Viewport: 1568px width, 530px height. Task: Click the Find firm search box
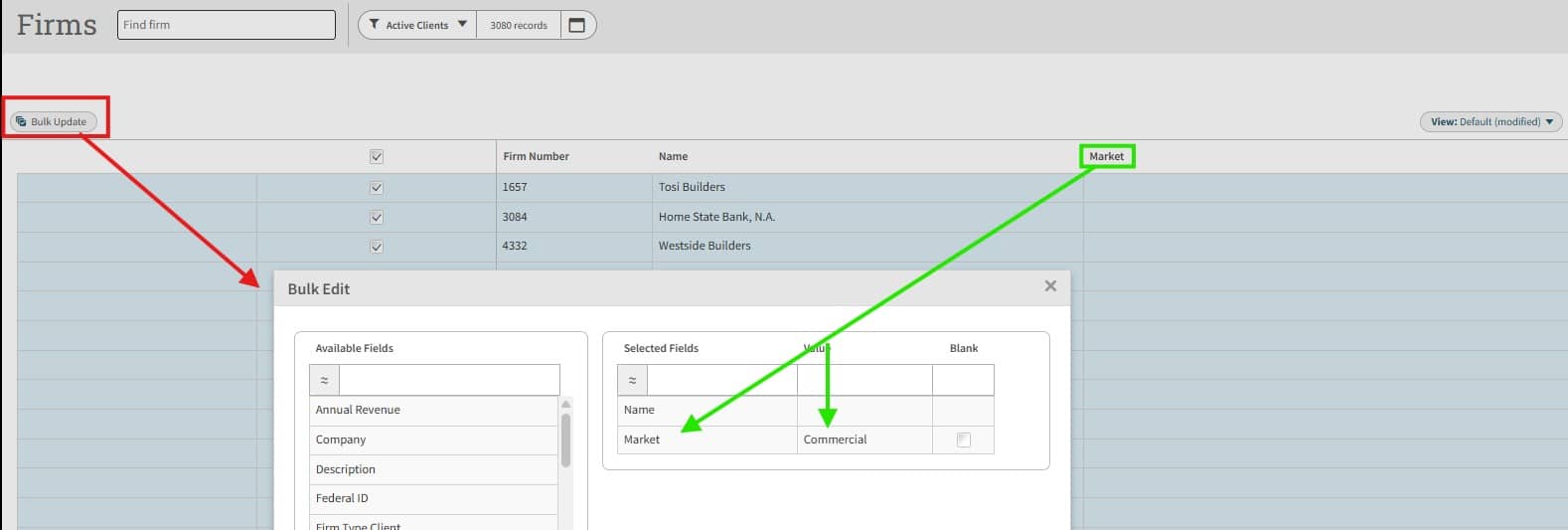pos(226,25)
